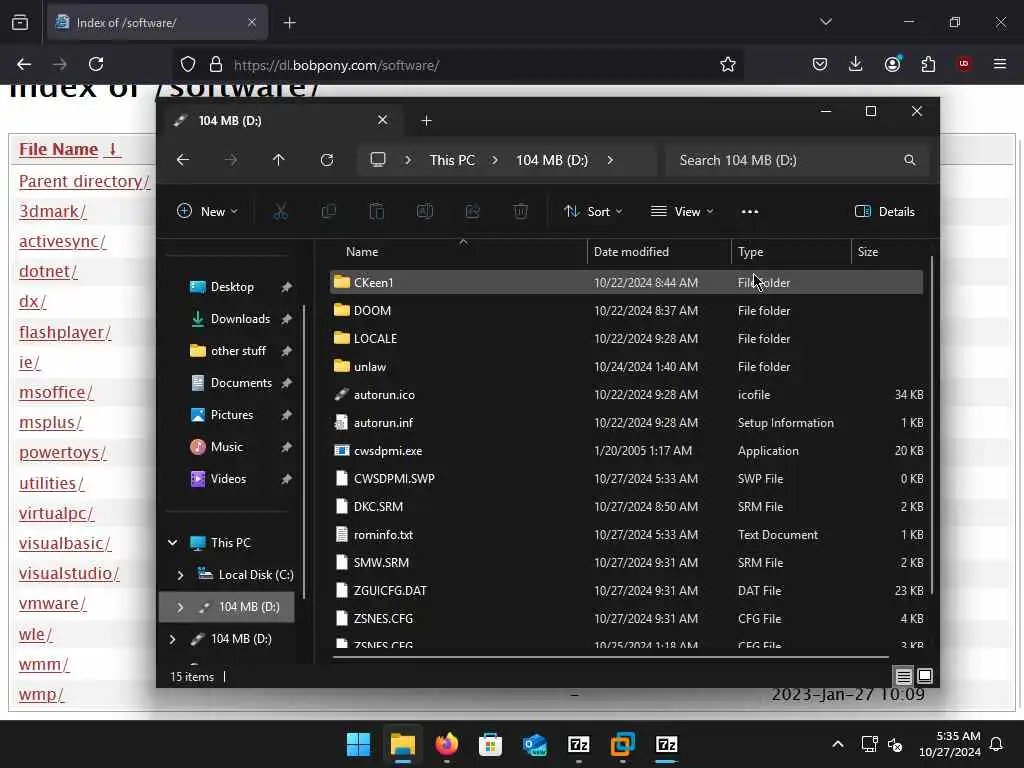The image size is (1024, 768).
Task: Click the Cut scissors icon in Explorer toolbar
Action: 280,212
